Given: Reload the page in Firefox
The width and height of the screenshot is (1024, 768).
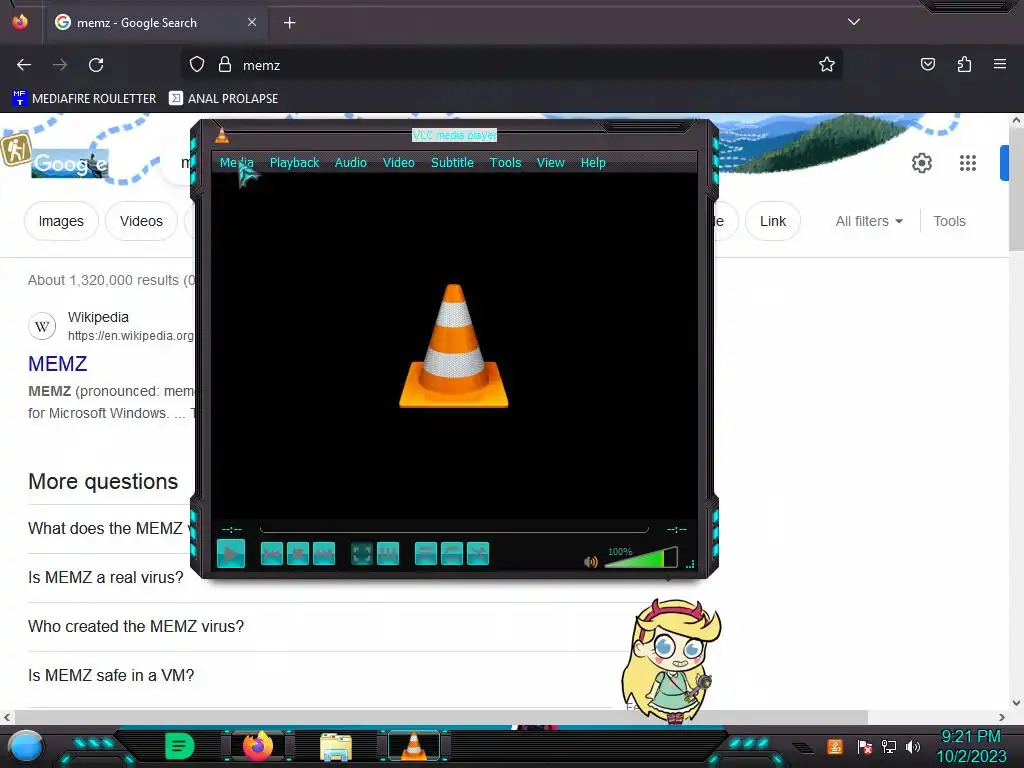Looking at the screenshot, I should coord(96,65).
